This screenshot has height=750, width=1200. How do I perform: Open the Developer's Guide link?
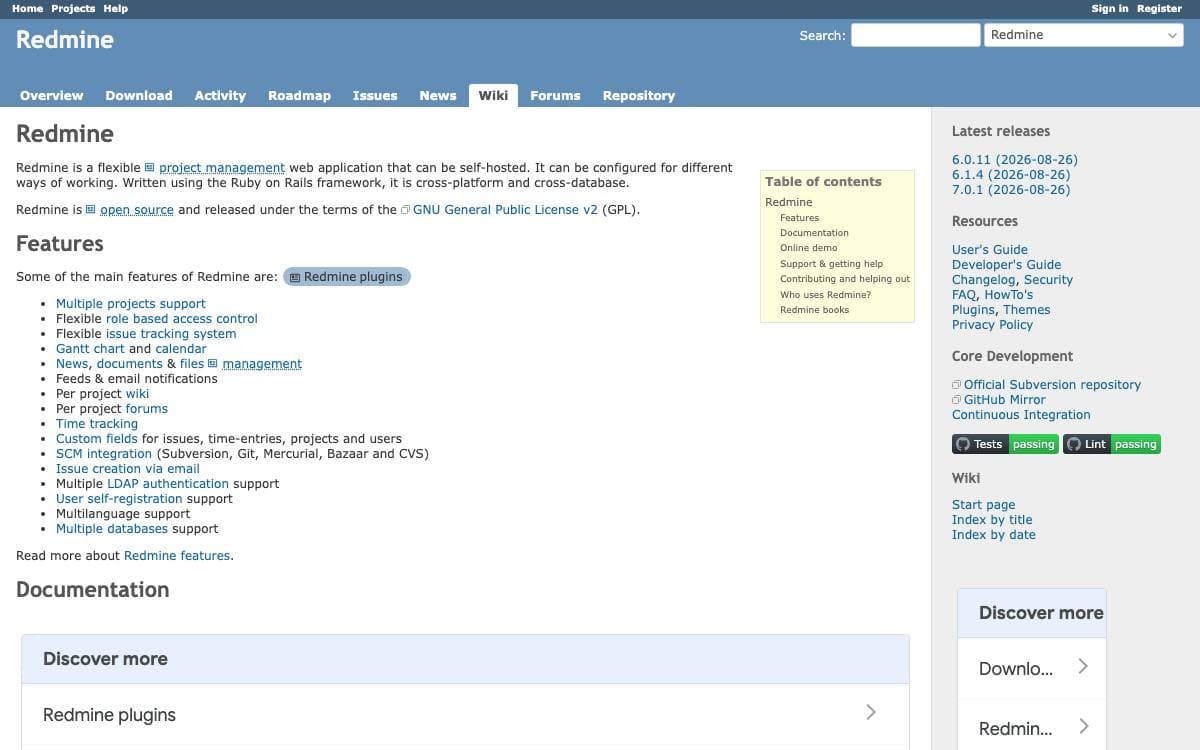1007,265
